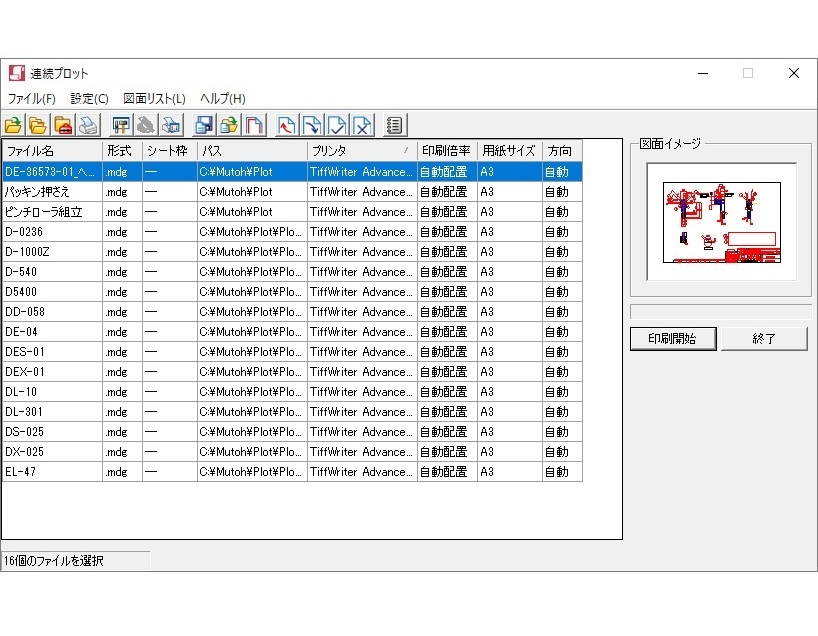Click the drawing preview thumbnail image

[x=721, y=222]
